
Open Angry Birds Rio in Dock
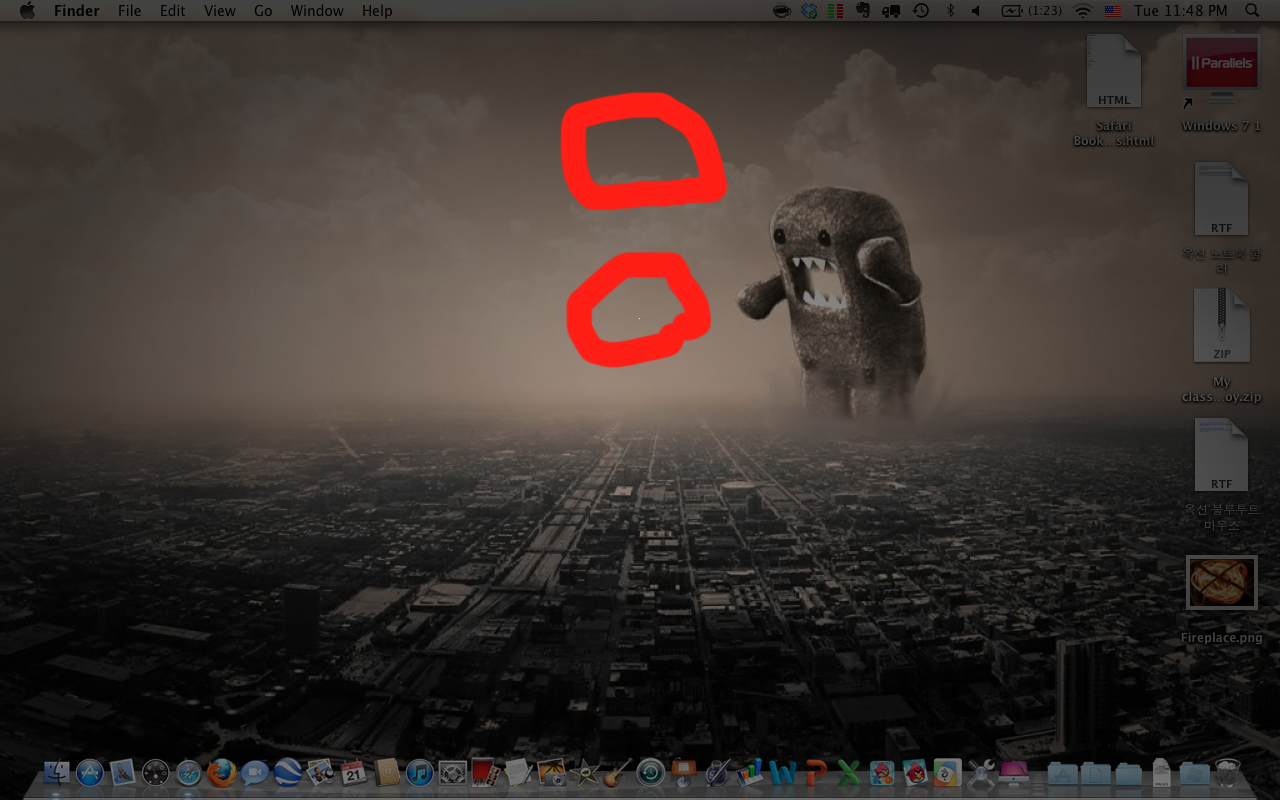(882, 773)
